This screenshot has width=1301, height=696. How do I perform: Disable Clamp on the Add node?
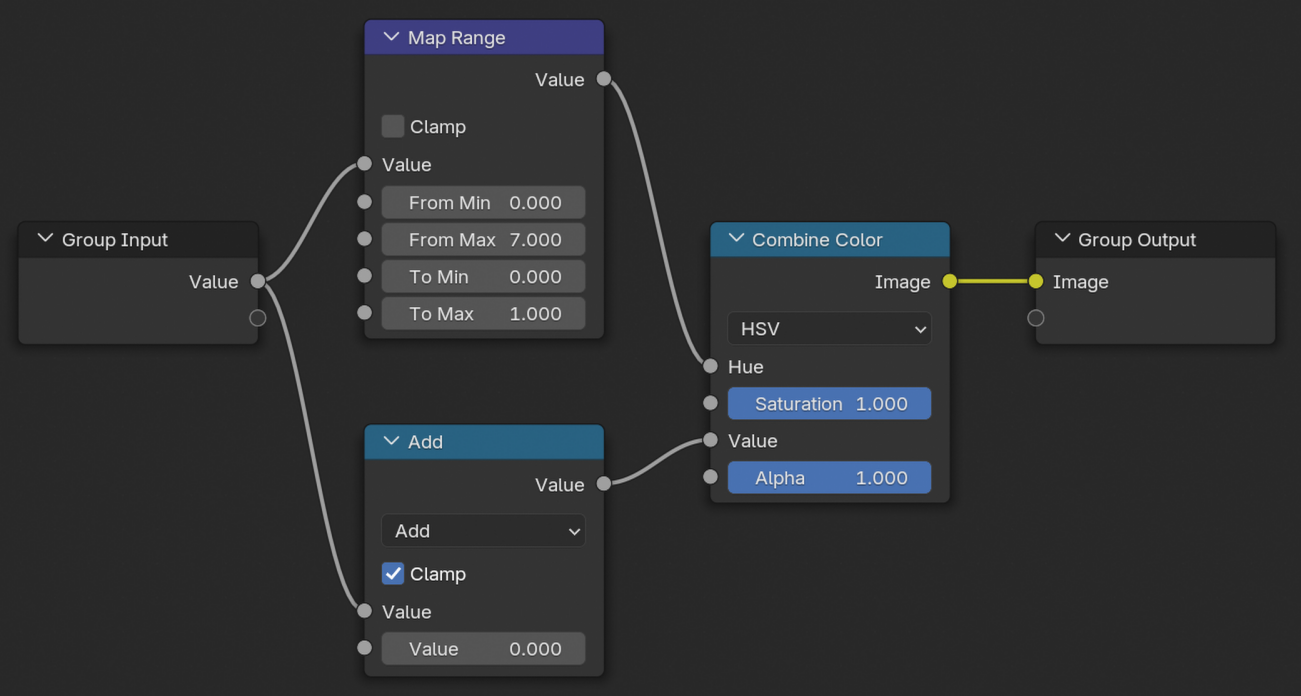(393, 573)
